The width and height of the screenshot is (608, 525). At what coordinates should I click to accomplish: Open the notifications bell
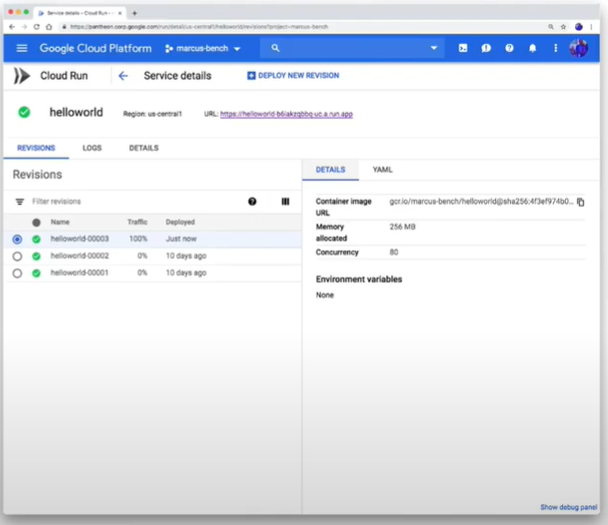click(533, 48)
